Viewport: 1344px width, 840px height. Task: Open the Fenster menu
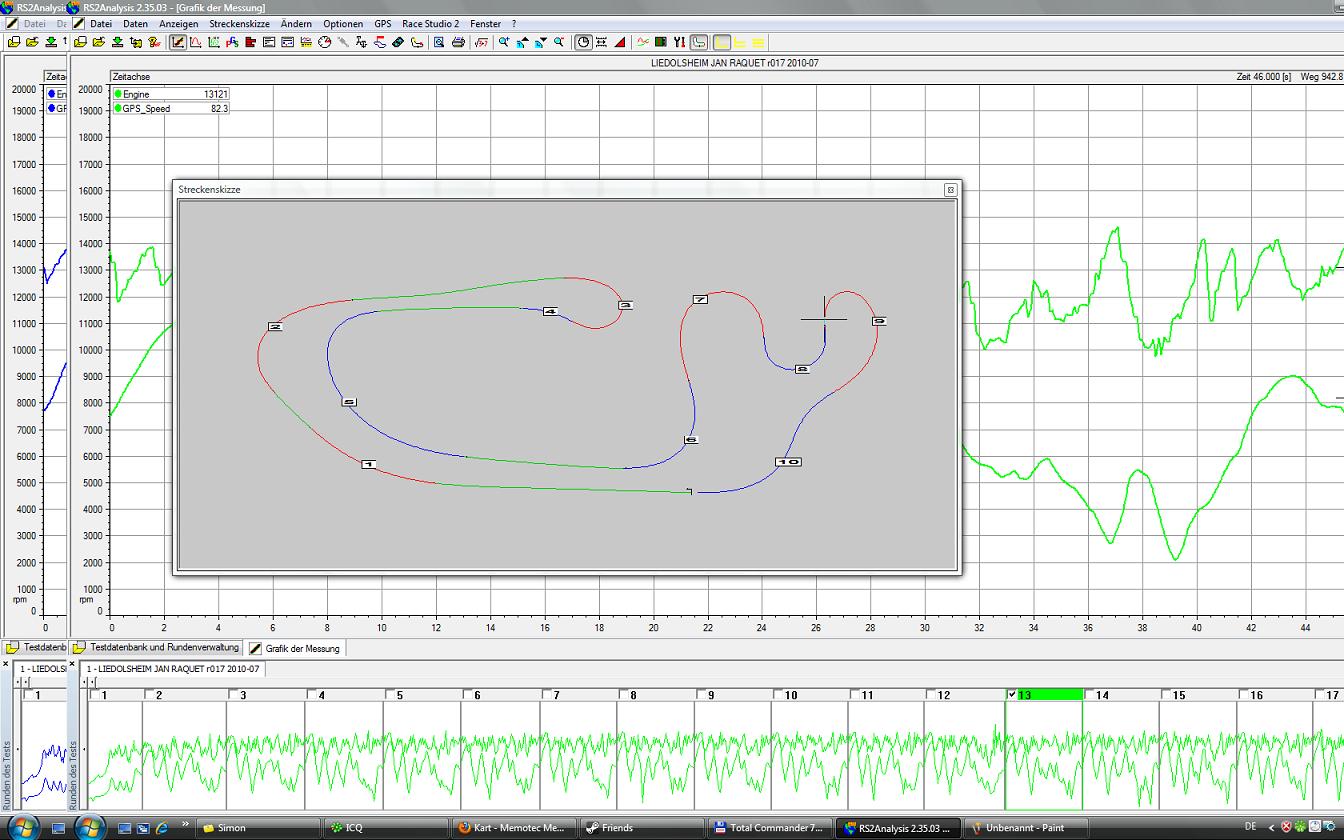click(485, 23)
